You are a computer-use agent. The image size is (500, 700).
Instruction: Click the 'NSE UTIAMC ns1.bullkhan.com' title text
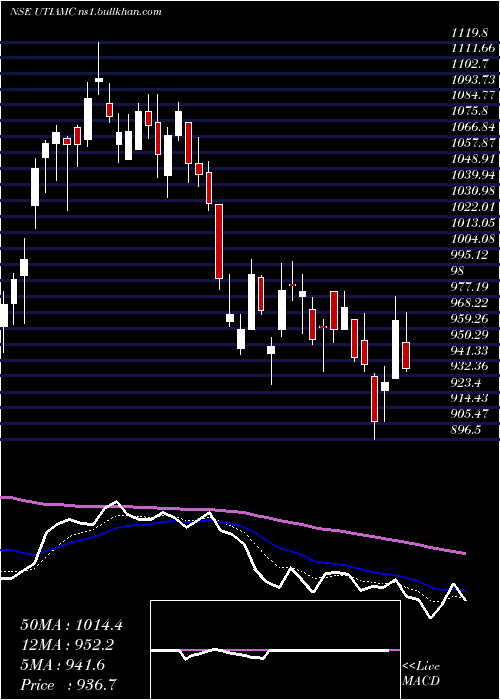(85, 12)
